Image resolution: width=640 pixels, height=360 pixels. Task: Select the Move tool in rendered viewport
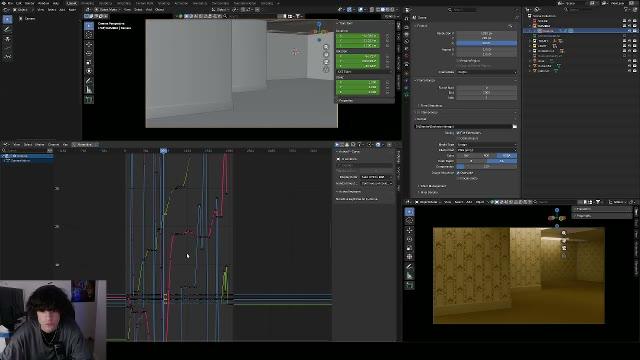point(409,230)
